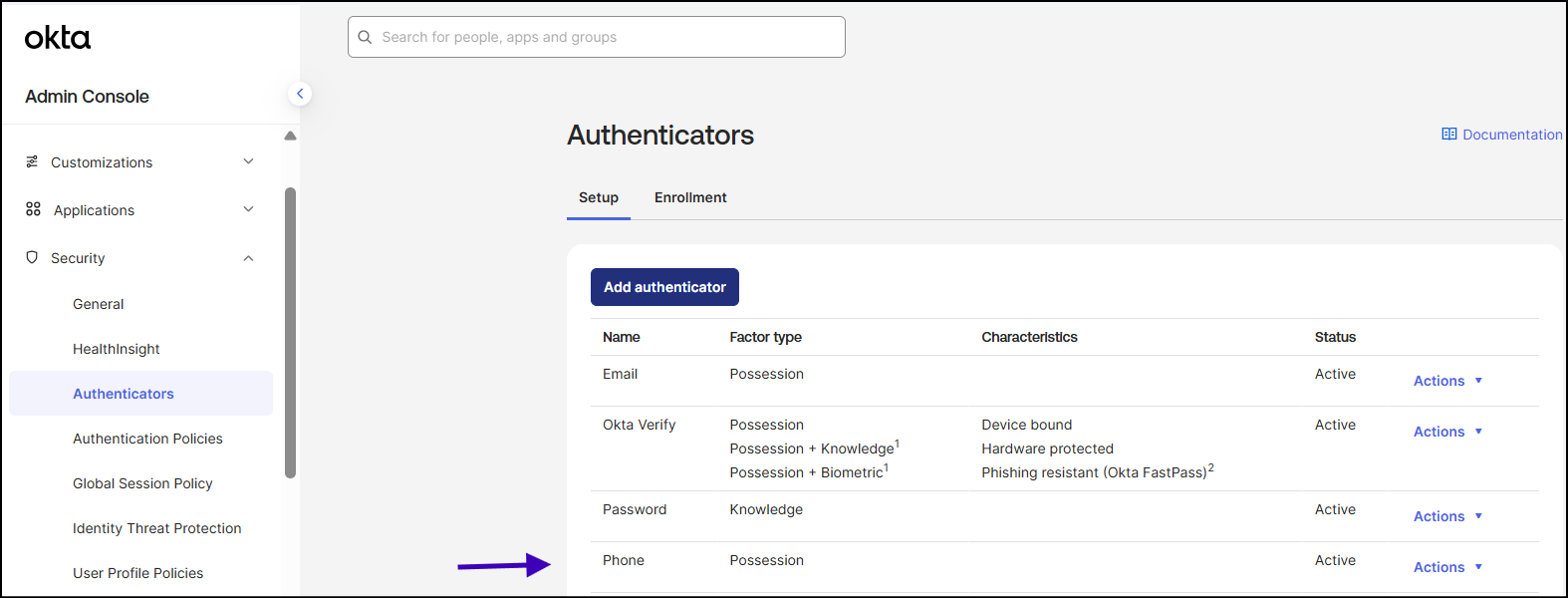Click the search magnifier icon

pyautogui.click(x=365, y=37)
